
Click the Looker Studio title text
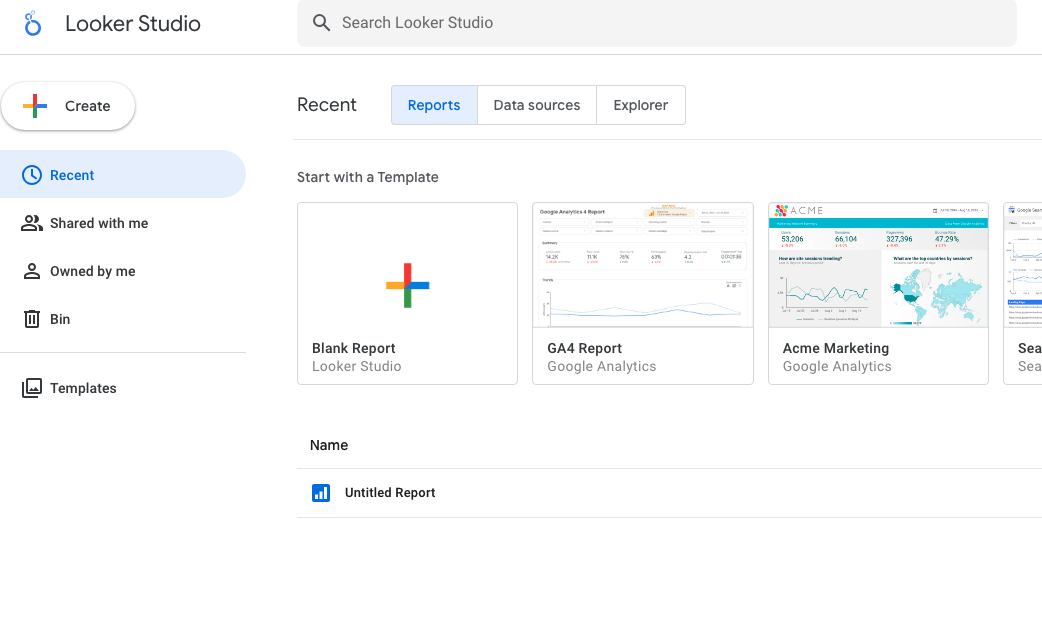[133, 24]
